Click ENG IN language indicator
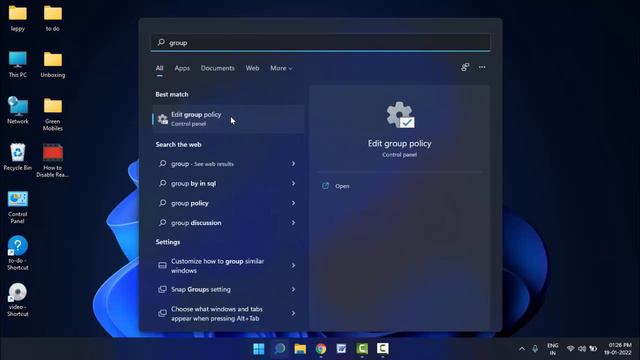Image resolution: width=640 pixels, height=360 pixels. coord(553,349)
